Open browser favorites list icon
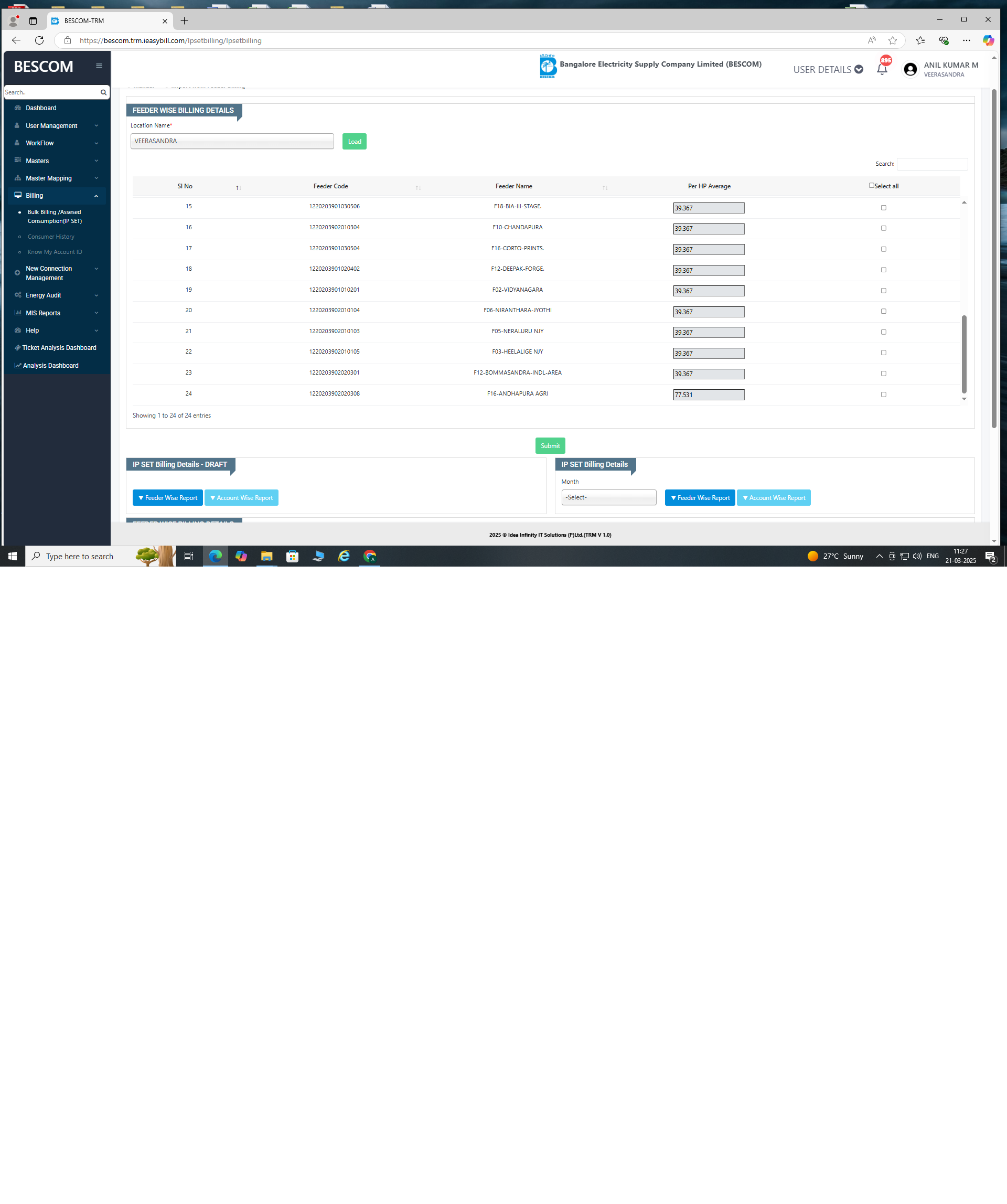This screenshot has height=1204, width=1007. tap(920, 40)
